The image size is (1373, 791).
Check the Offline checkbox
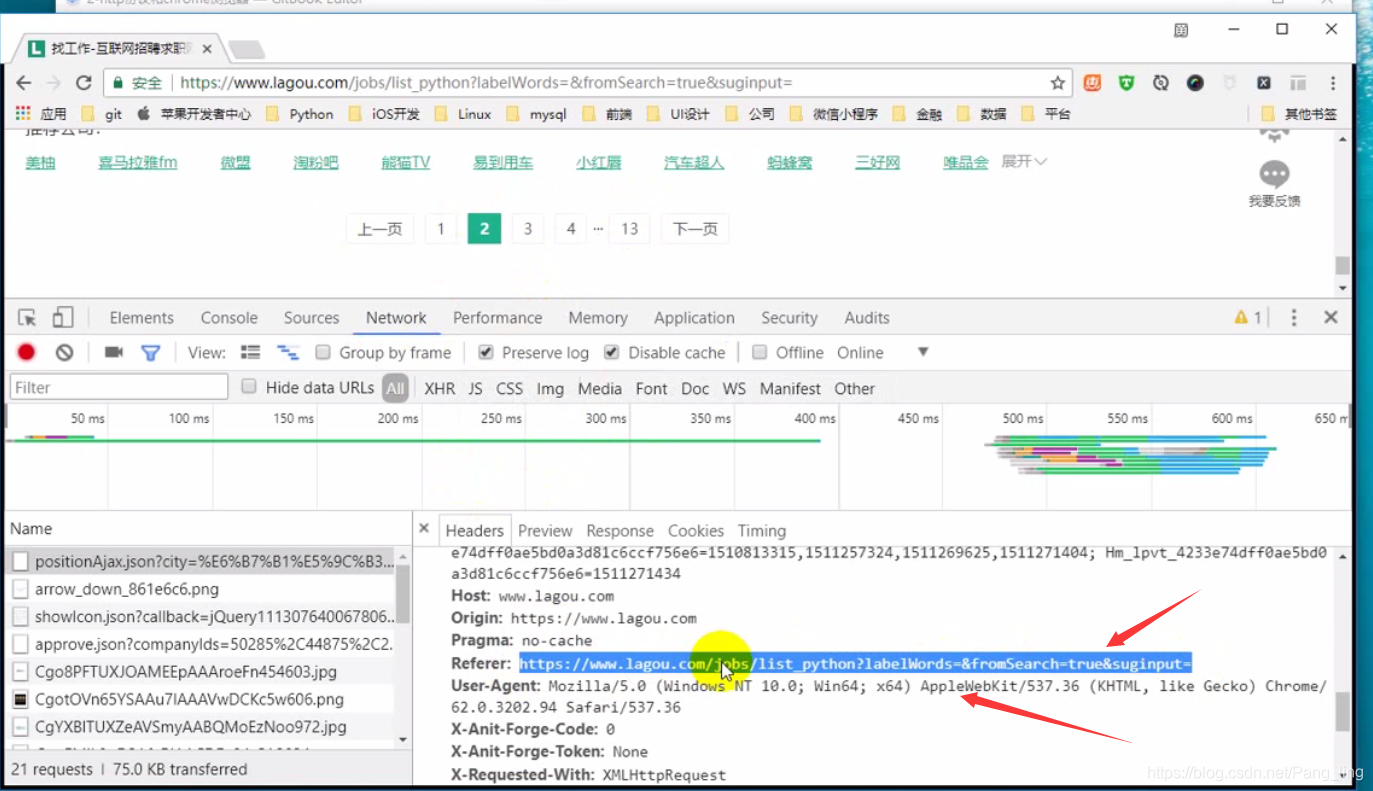pos(760,352)
